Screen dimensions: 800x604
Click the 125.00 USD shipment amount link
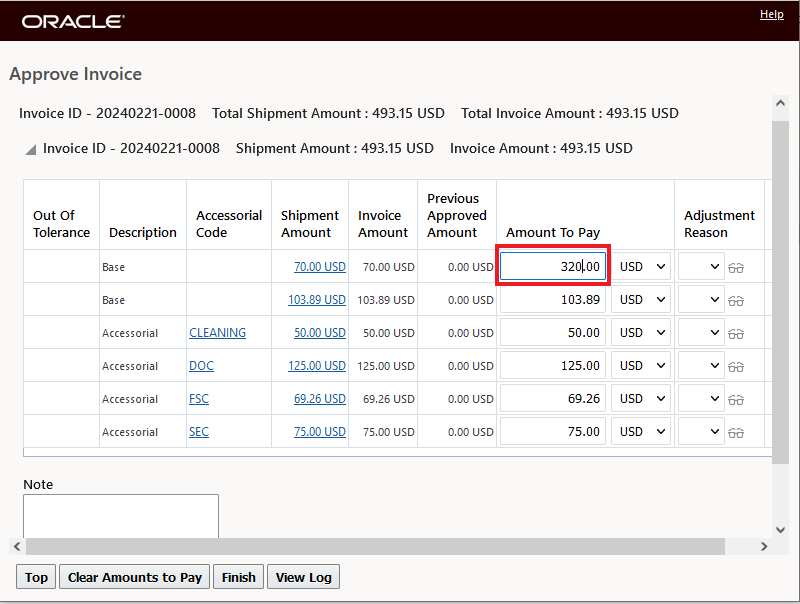(x=317, y=366)
